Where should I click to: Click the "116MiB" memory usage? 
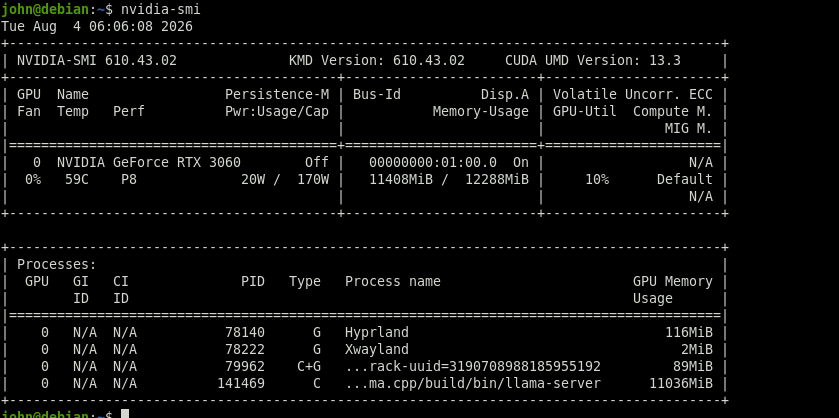click(689, 333)
